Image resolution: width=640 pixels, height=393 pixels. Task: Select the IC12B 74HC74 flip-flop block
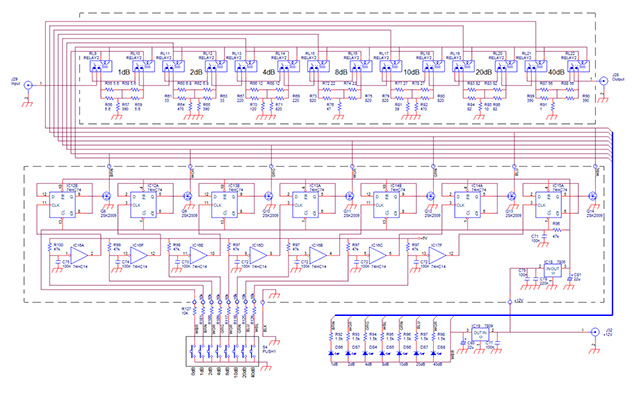tap(62, 205)
